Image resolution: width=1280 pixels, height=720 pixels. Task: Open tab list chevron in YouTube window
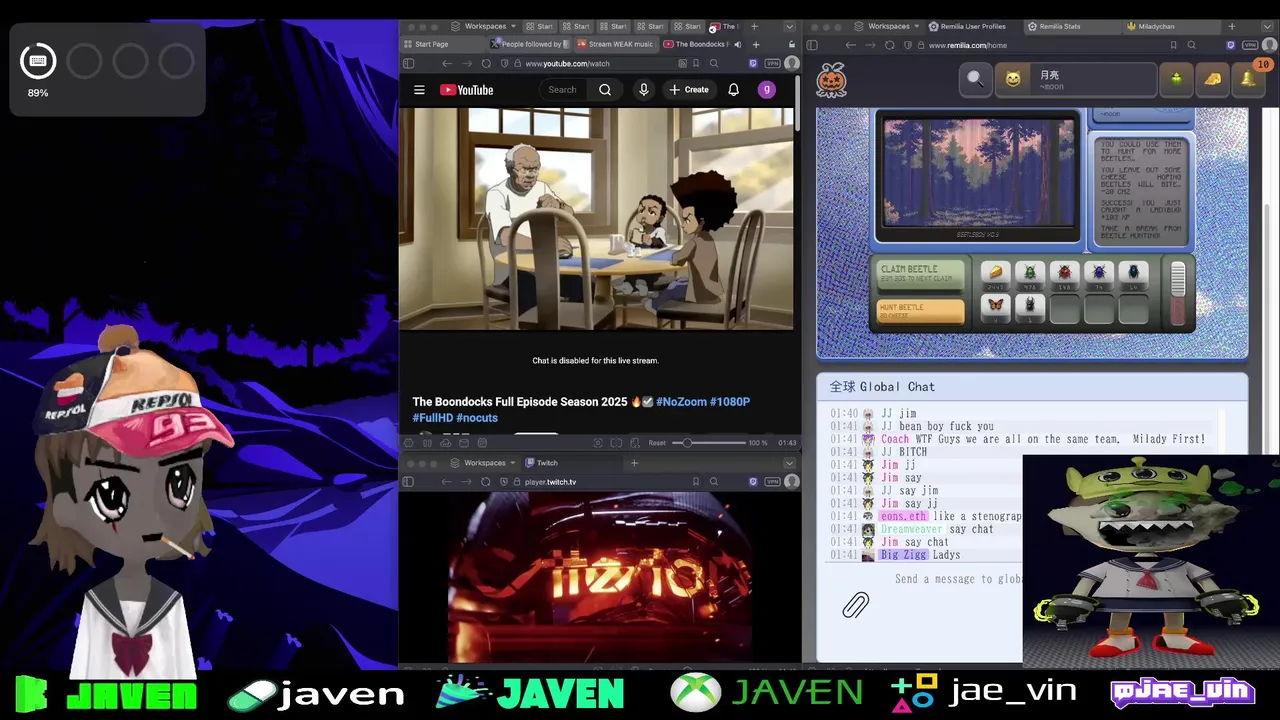tap(789, 26)
